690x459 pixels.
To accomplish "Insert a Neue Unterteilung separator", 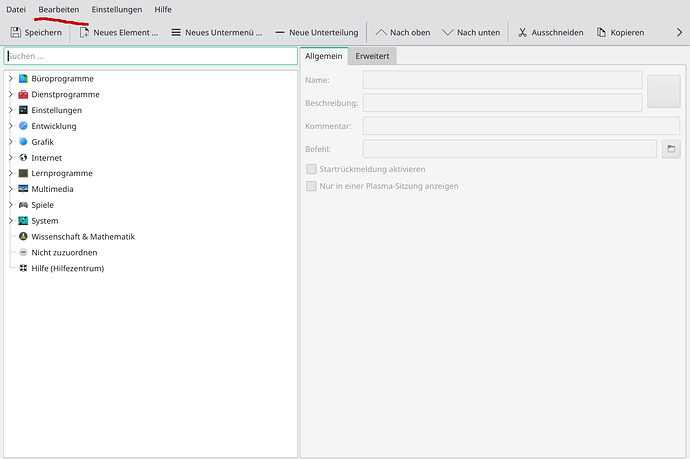I will (280, 33).
